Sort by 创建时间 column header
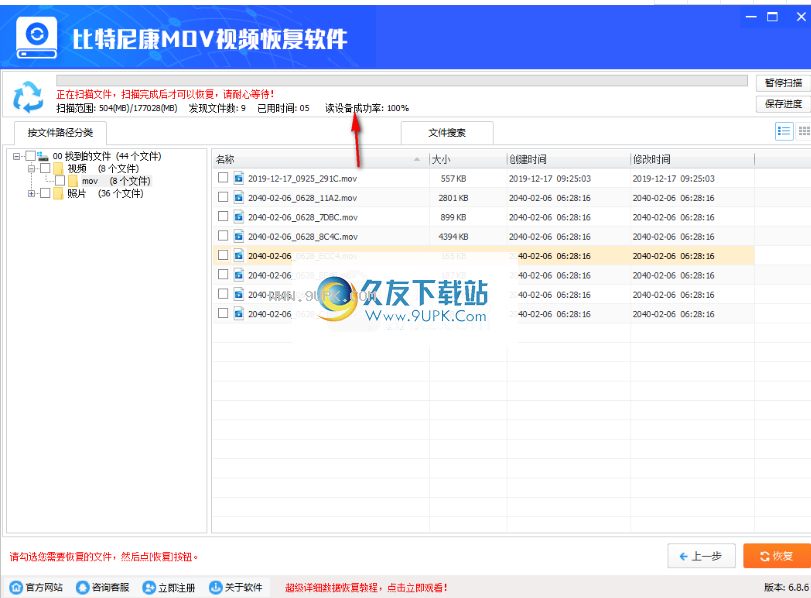The height and width of the screenshot is (598, 811). pos(568,159)
